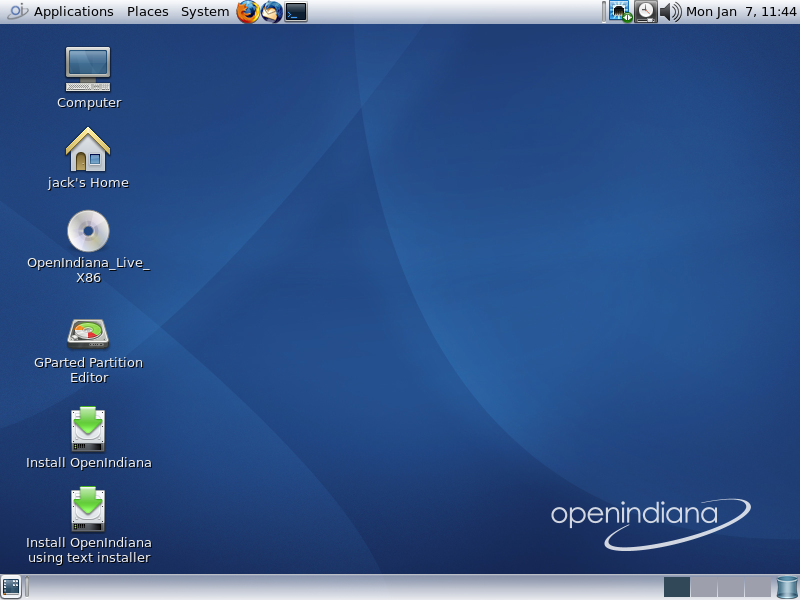Select the Install OpenIndiana icon

pyautogui.click(x=88, y=429)
